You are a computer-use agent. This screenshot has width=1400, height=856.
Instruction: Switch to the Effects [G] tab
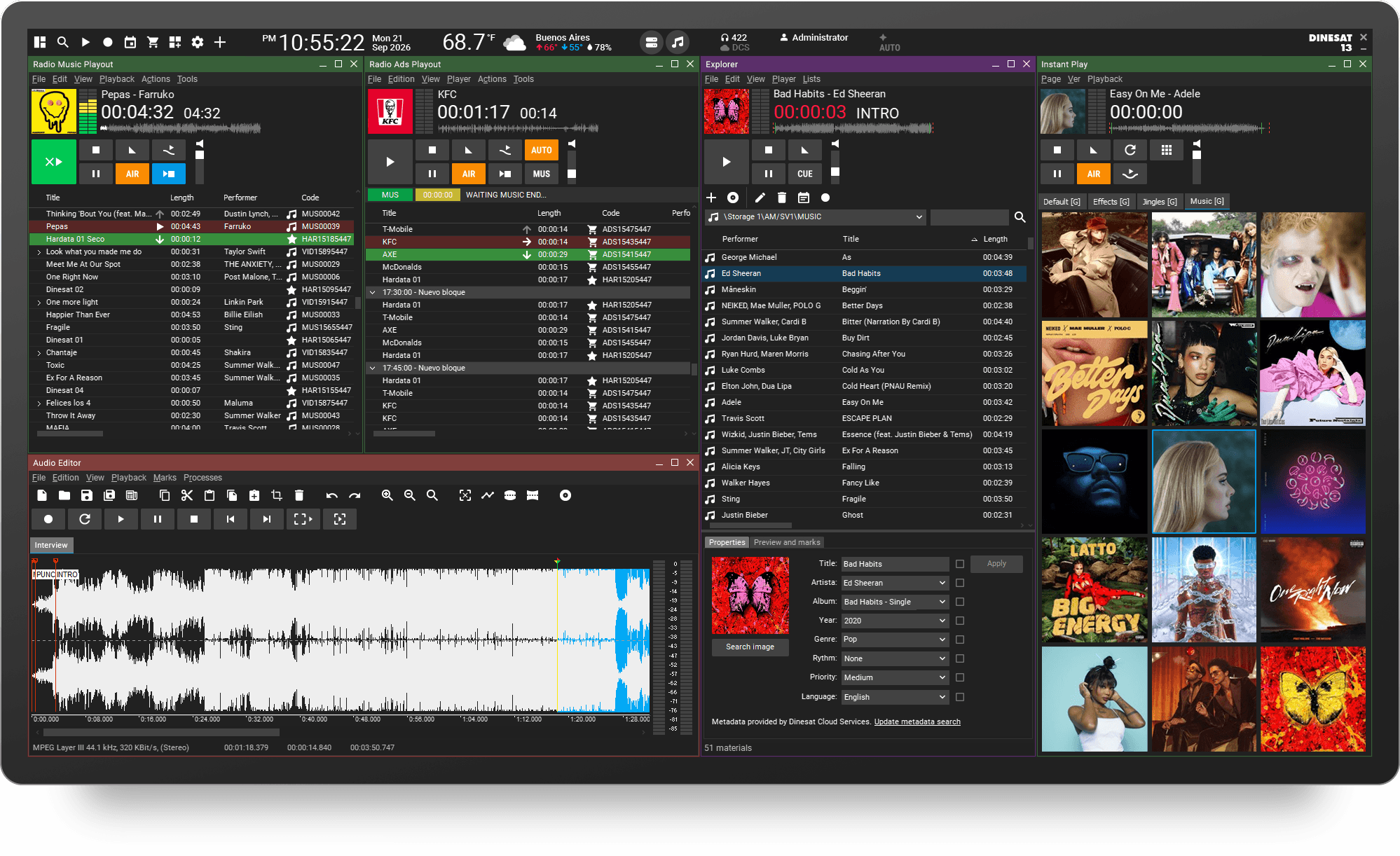1111,202
